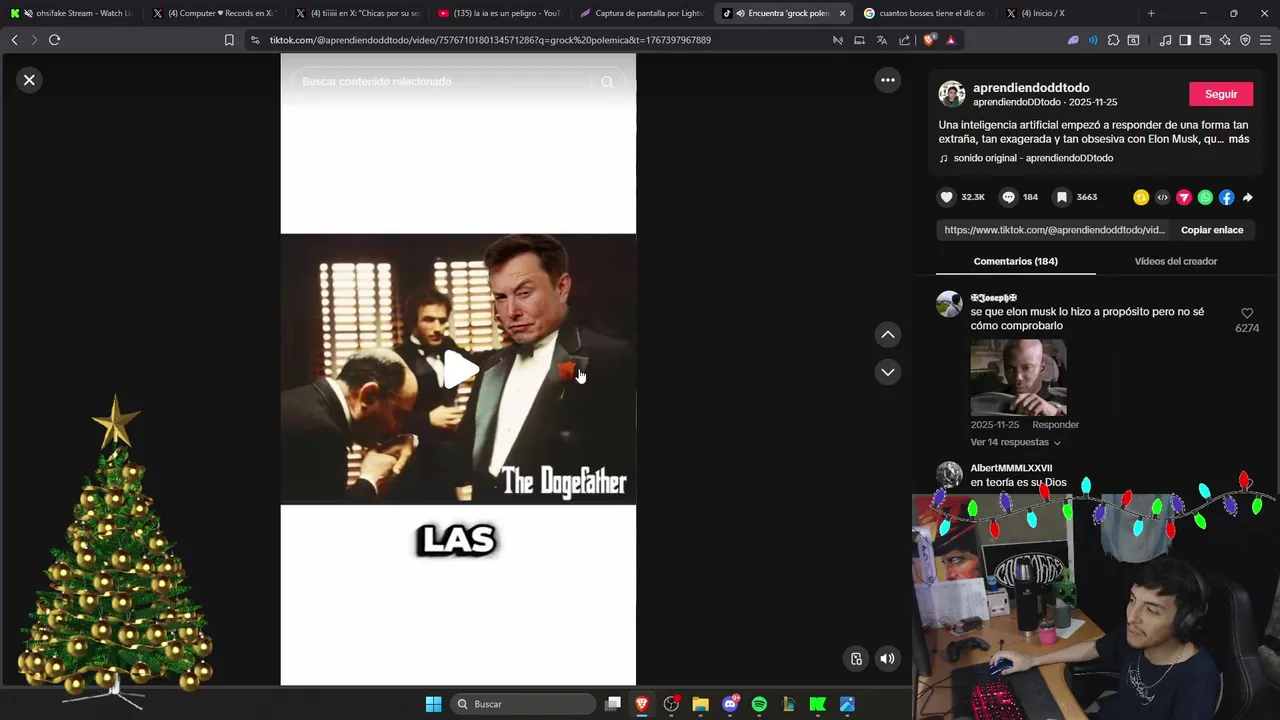Open Brave main hamburger menu
This screenshot has height=720, width=1280.
[1265, 40]
